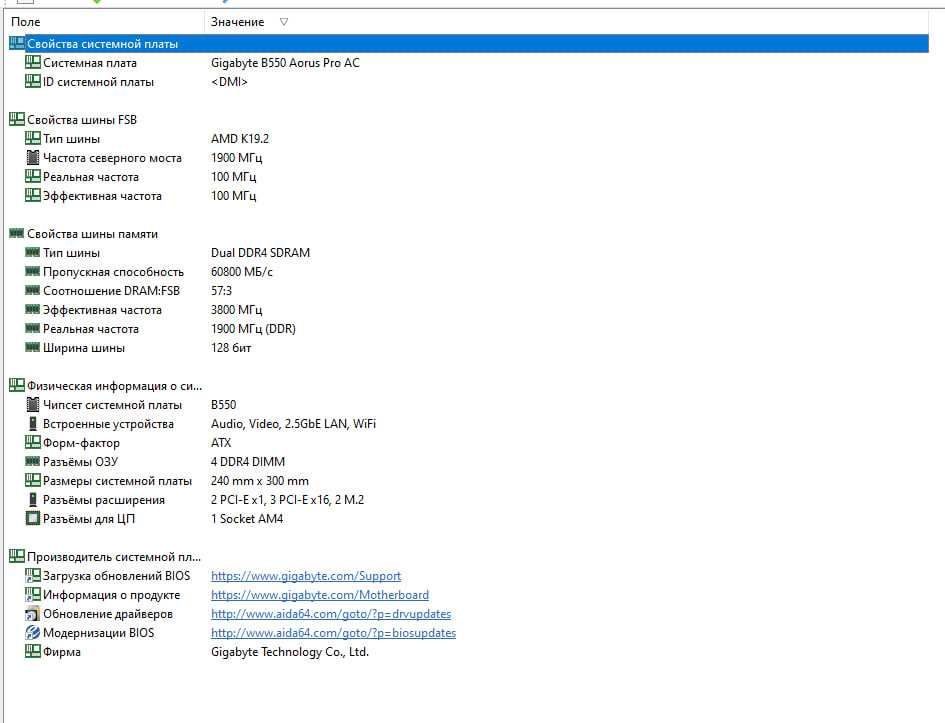This screenshot has height=723, width=945.
Task: Open the aida64 biosupdates link
Action: point(333,633)
